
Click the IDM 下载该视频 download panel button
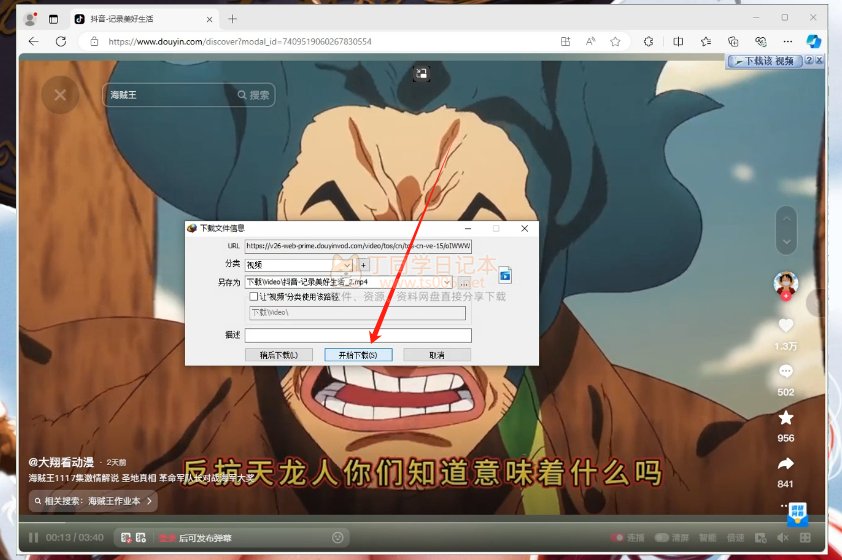765,61
